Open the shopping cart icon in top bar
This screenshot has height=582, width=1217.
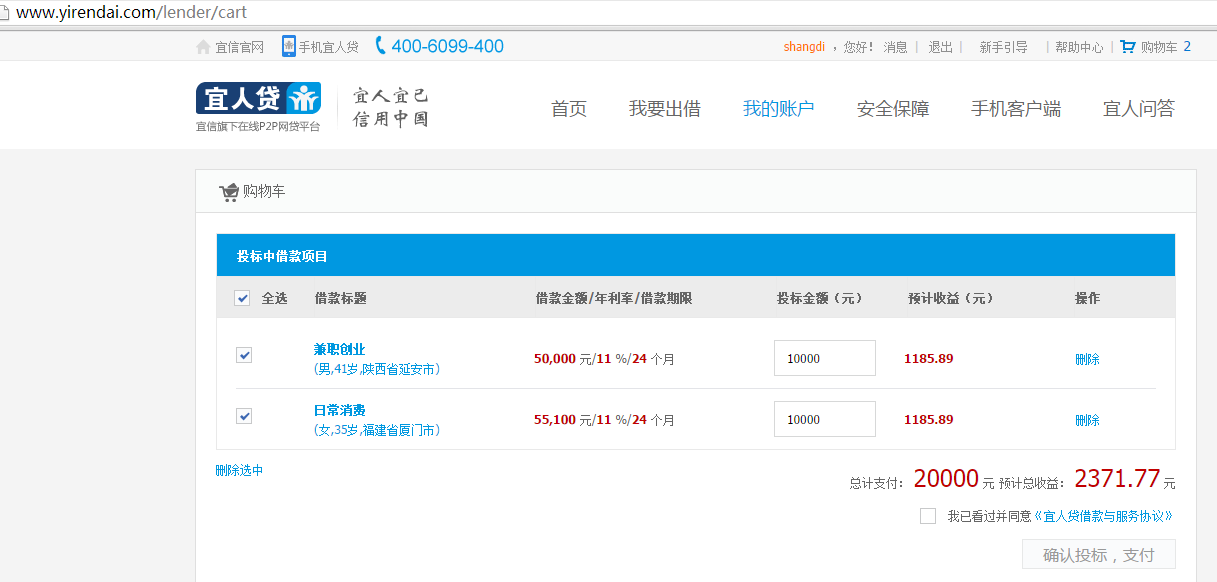point(1128,46)
